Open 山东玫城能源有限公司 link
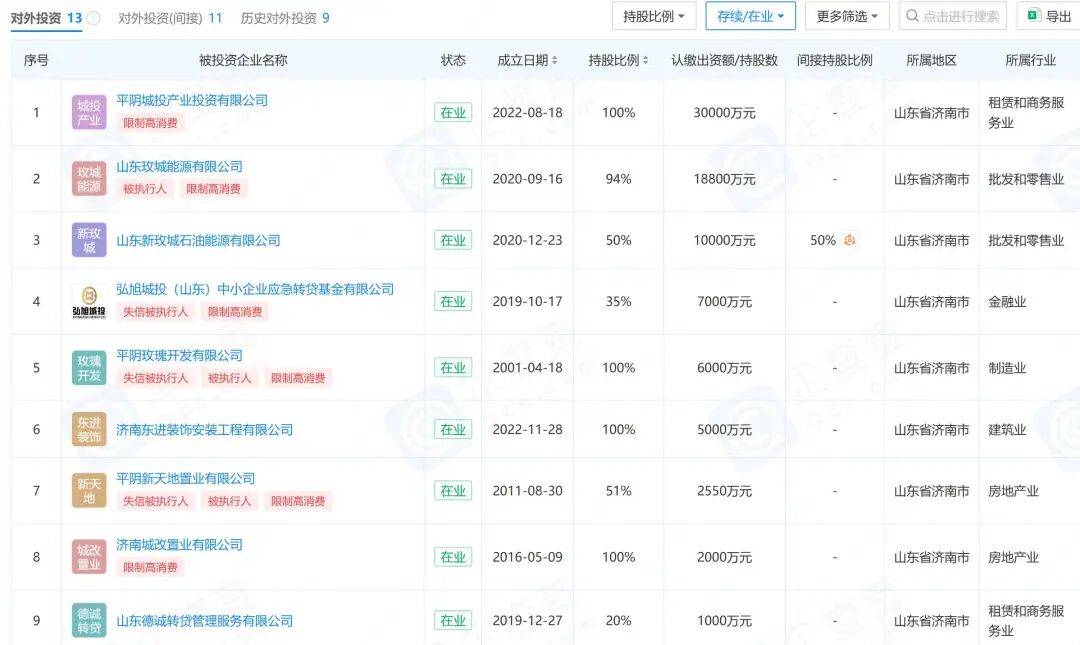Screen dimensions: 1080x645 pyautogui.click(x=179, y=167)
